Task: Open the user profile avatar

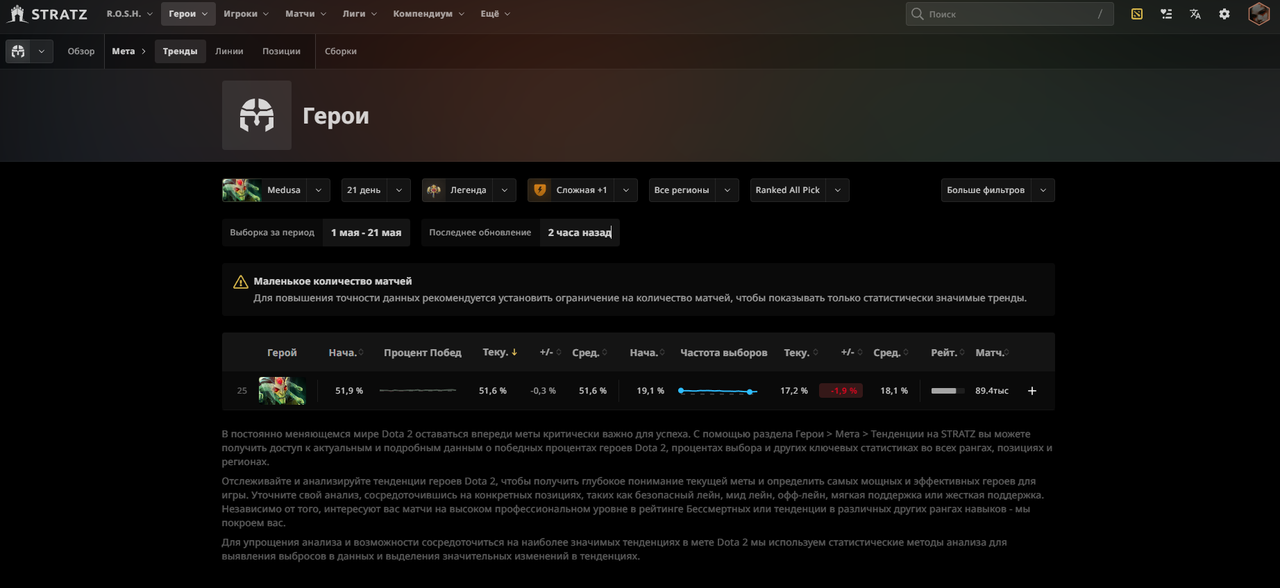Action: [1259, 14]
